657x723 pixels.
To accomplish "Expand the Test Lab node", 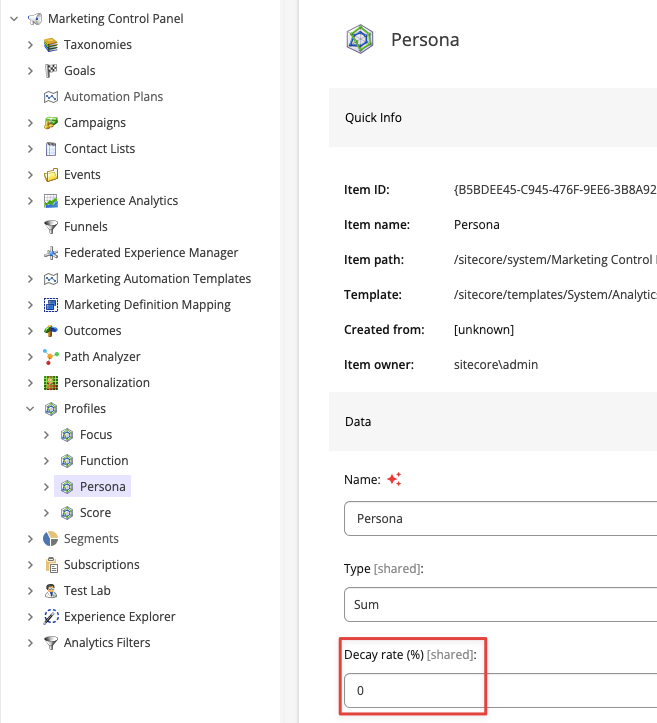I will [x=30, y=591].
